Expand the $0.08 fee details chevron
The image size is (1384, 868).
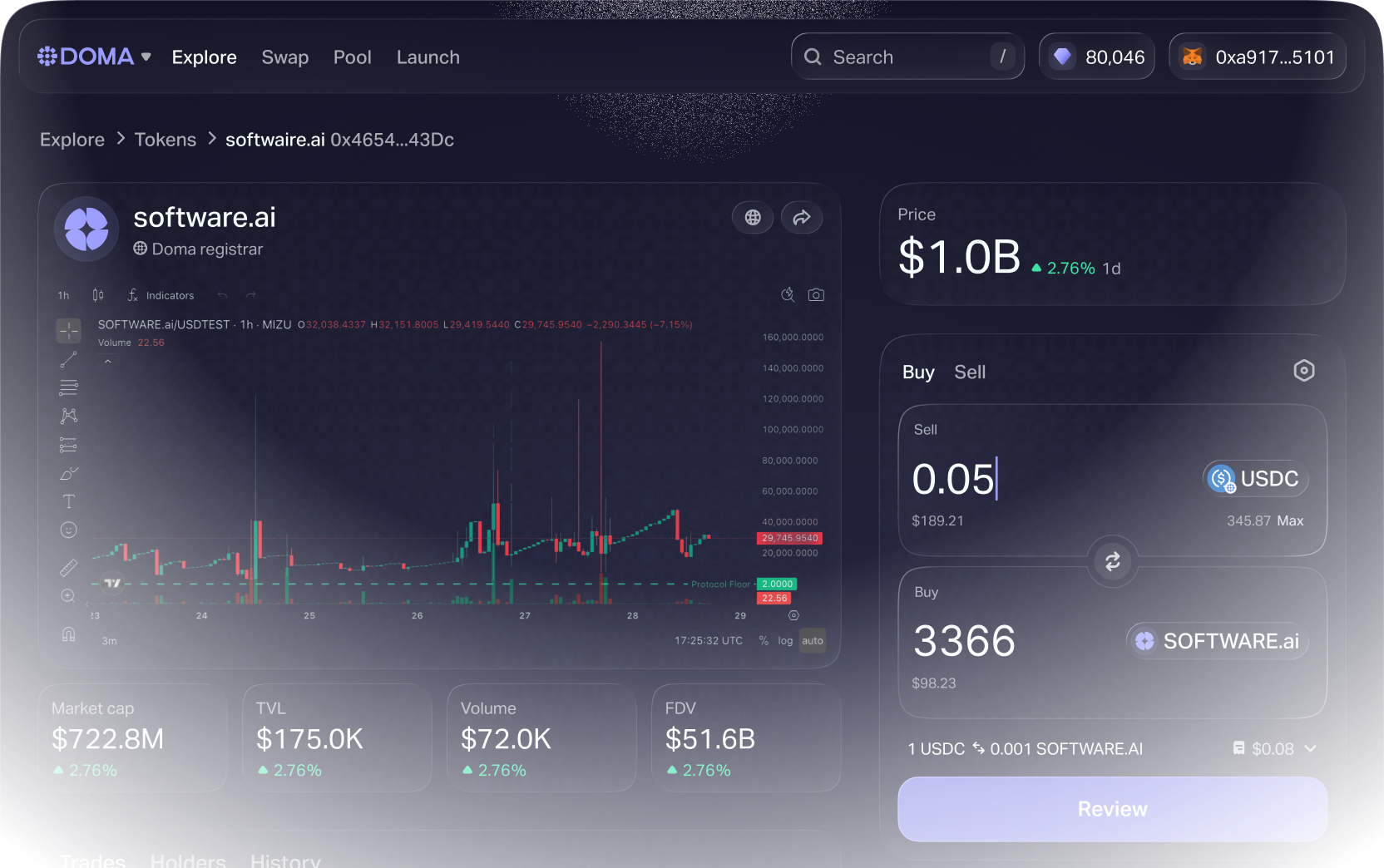[1310, 748]
